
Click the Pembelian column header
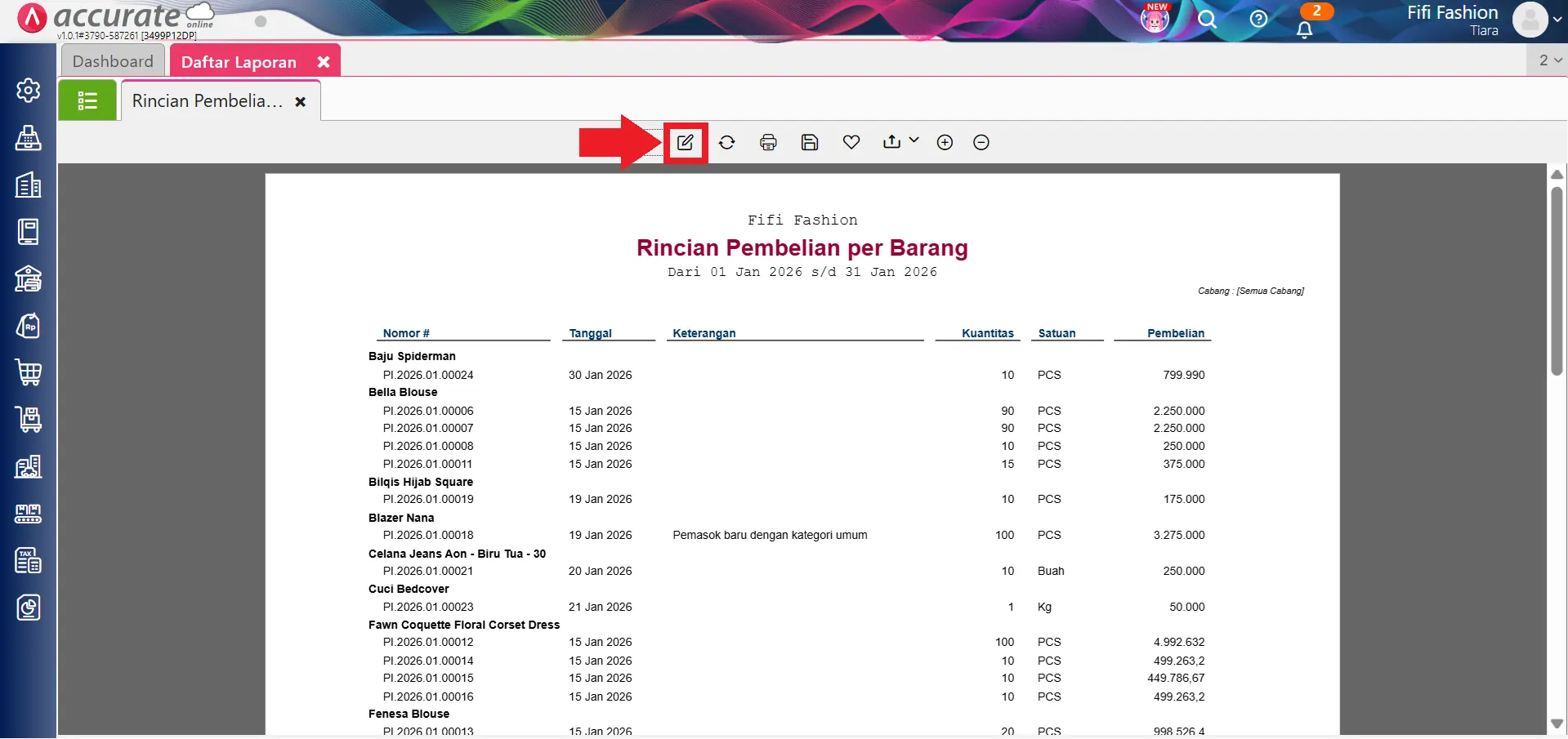(x=1175, y=333)
